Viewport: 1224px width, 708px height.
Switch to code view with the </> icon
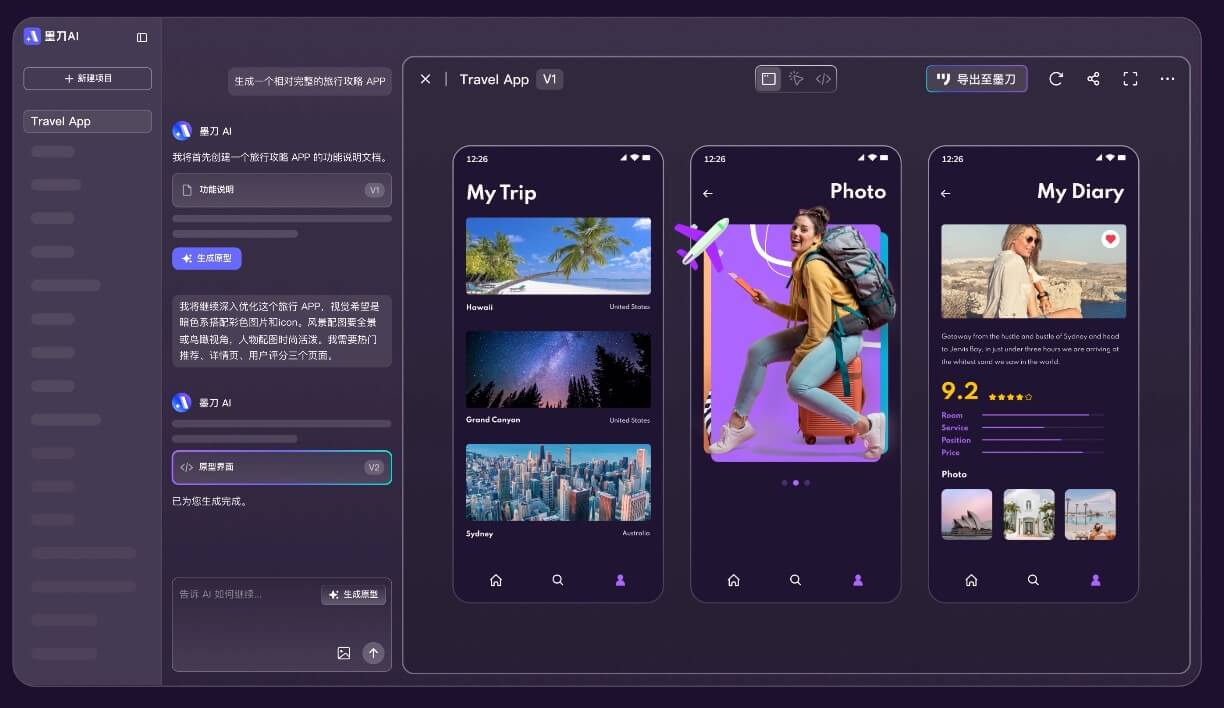click(822, 78)
